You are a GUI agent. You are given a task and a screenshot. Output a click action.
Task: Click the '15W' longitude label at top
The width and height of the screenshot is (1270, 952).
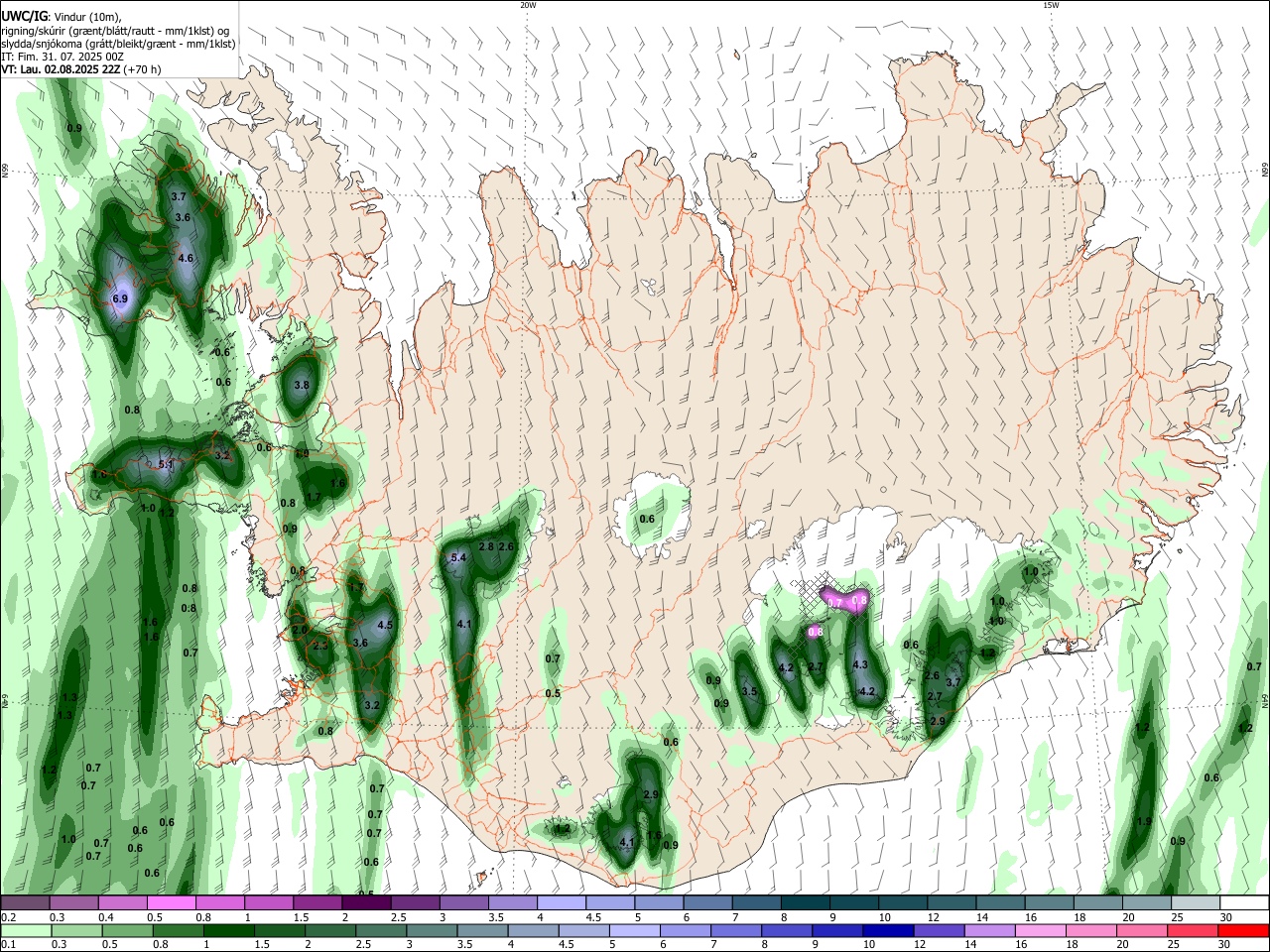point(1050,5)
